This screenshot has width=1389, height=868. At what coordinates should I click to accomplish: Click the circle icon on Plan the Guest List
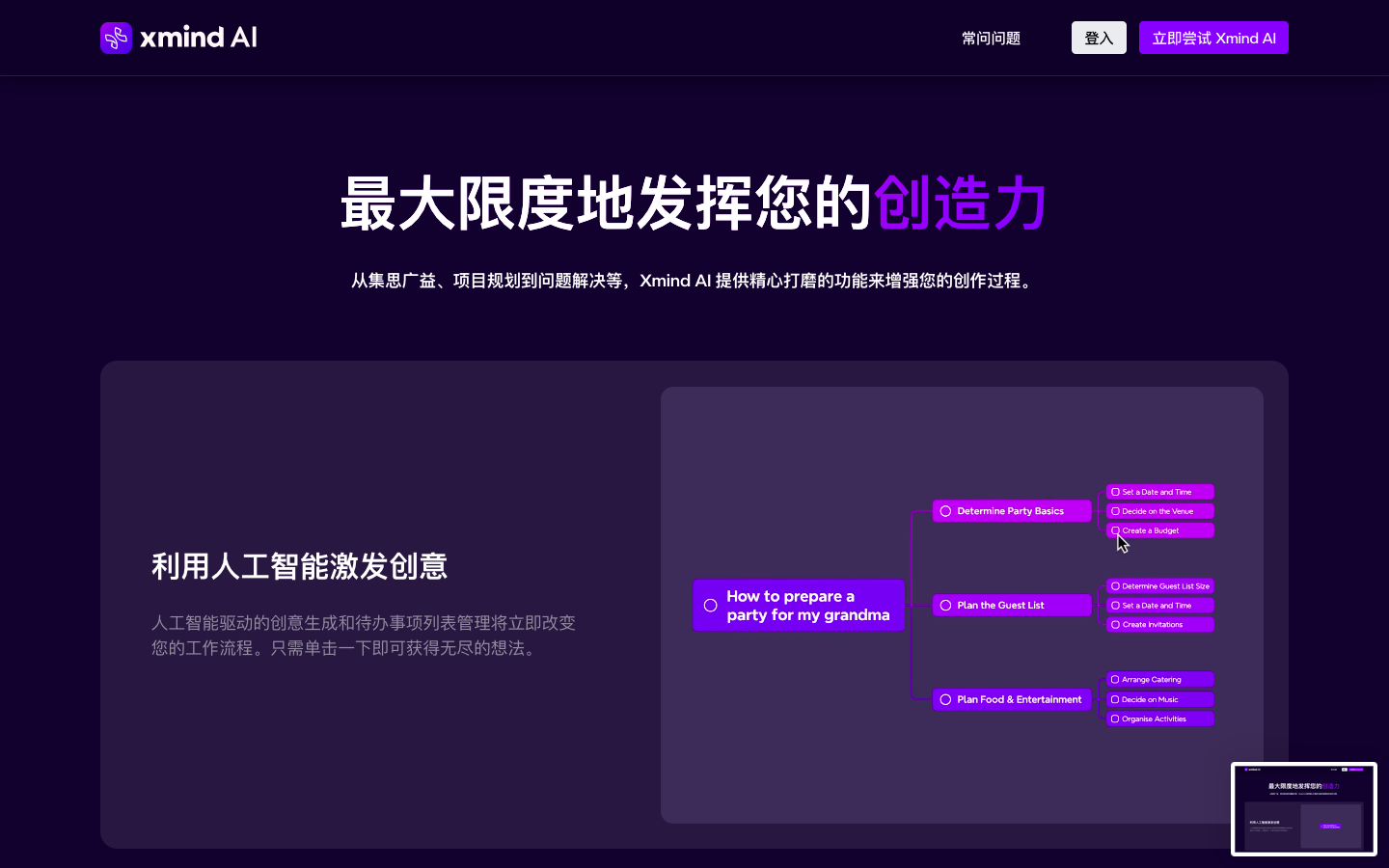(x=945, y=605)
